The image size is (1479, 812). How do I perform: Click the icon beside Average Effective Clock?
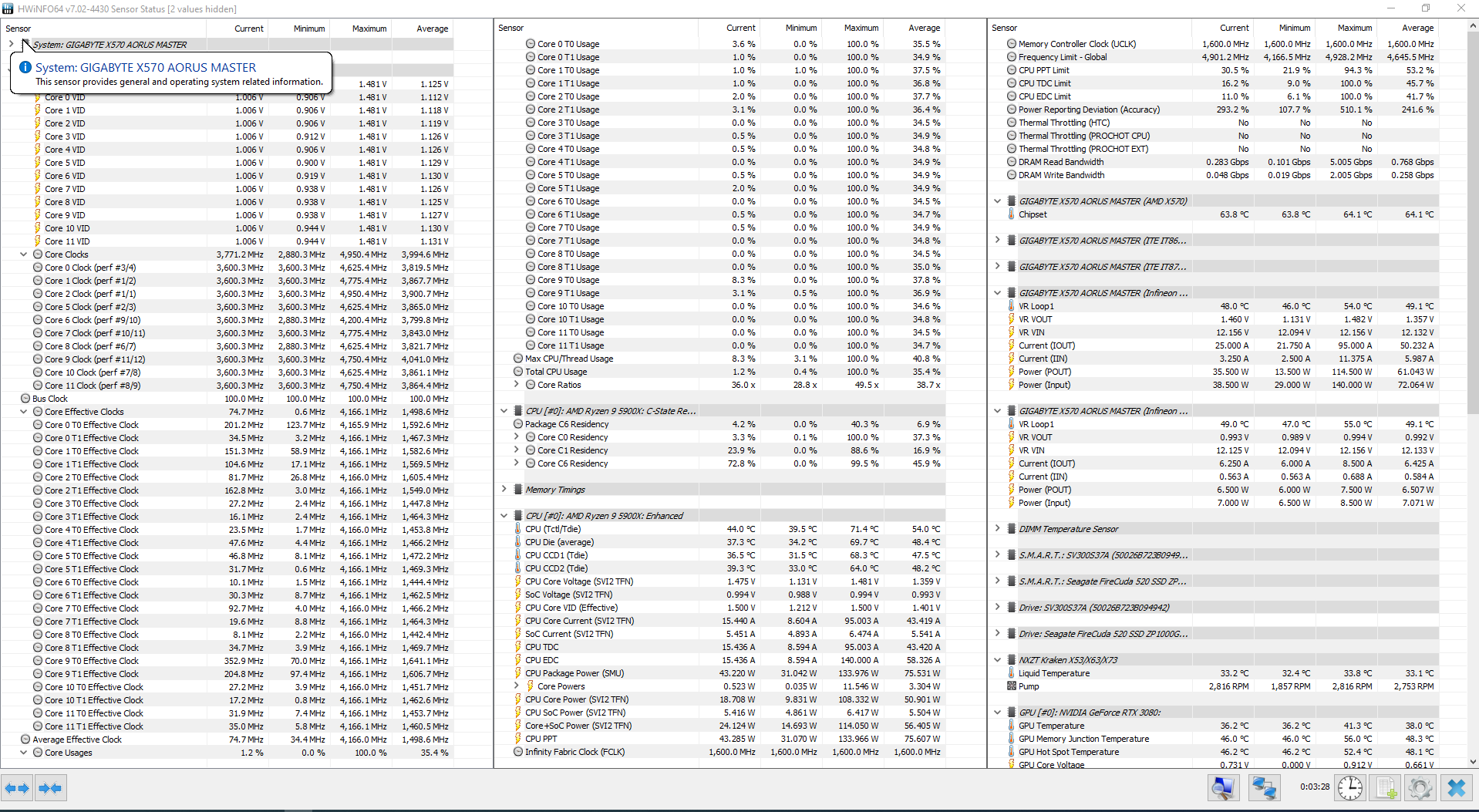[25, 740]
